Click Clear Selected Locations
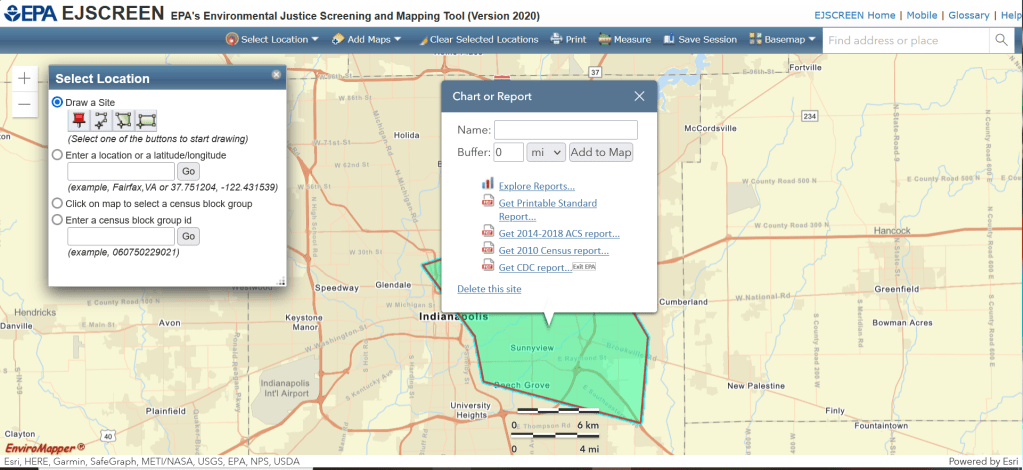 click(479, 39)
